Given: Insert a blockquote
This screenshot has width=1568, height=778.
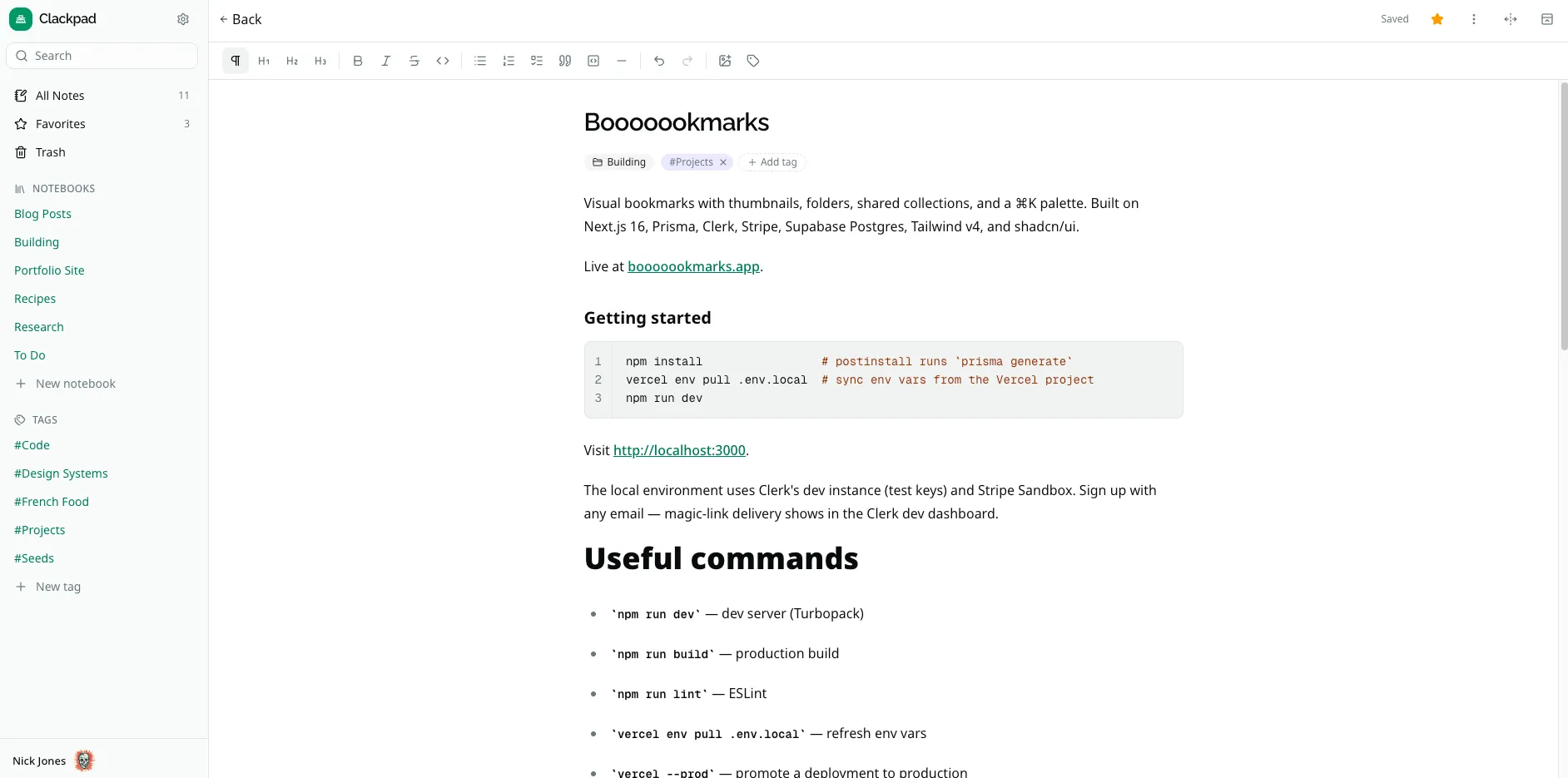Looking at the screenshot, I should [565, 61].
